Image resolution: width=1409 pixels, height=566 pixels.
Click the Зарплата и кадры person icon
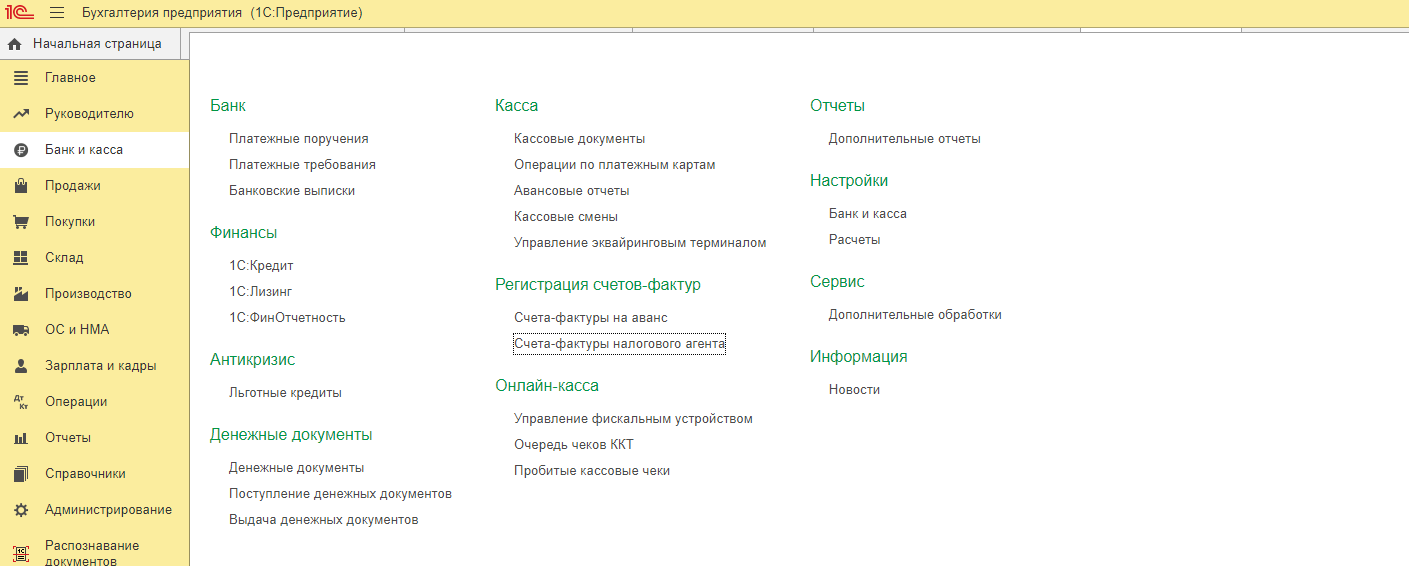point(21,366)
